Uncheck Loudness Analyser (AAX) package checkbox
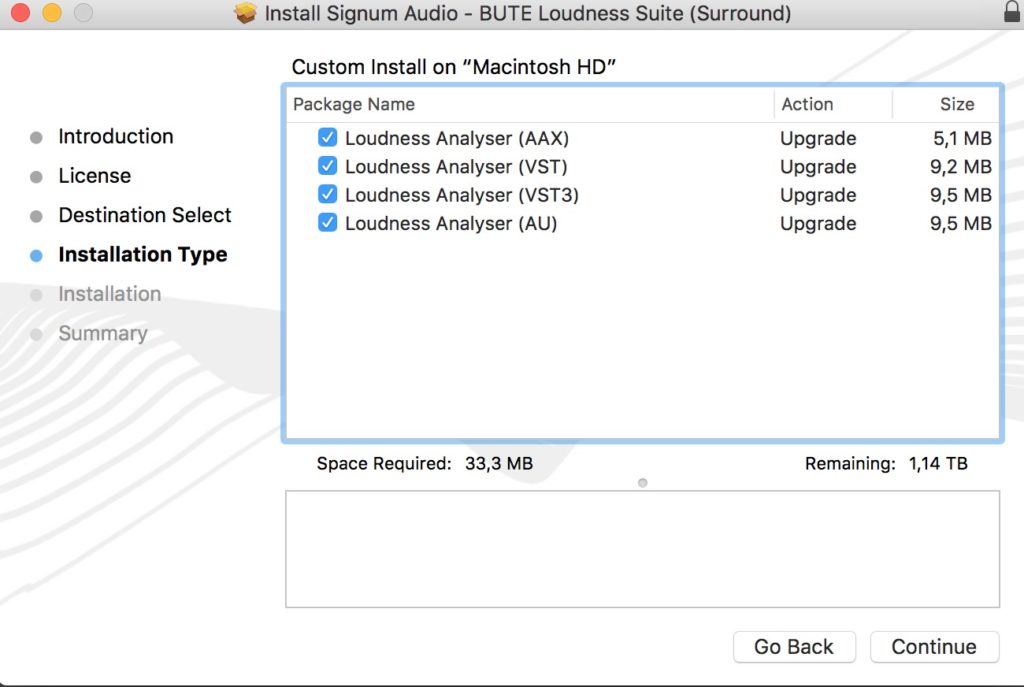1024x687 pixels. (327, 138)
